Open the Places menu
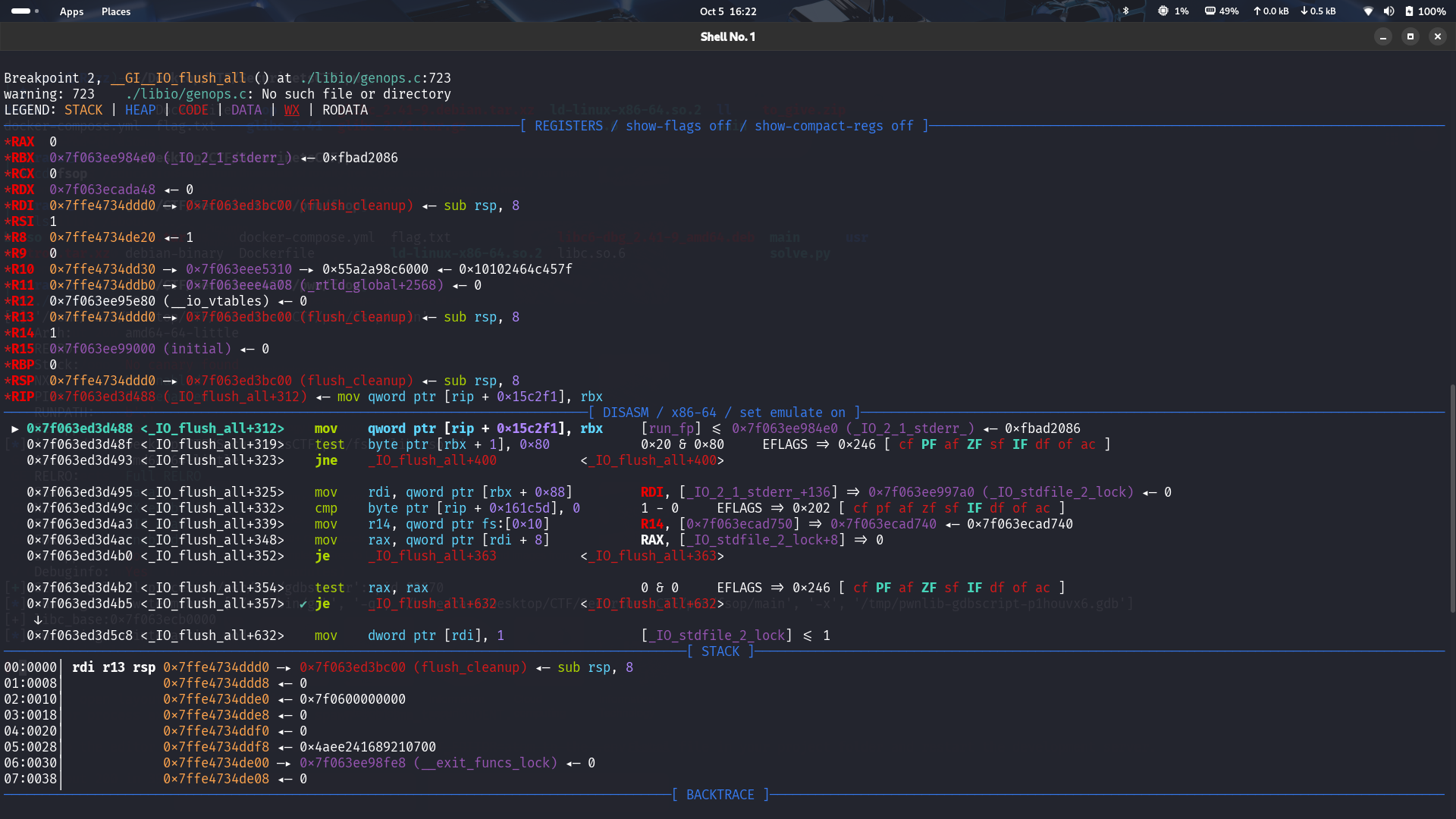 pyautogui.click(x=116, y=11)
